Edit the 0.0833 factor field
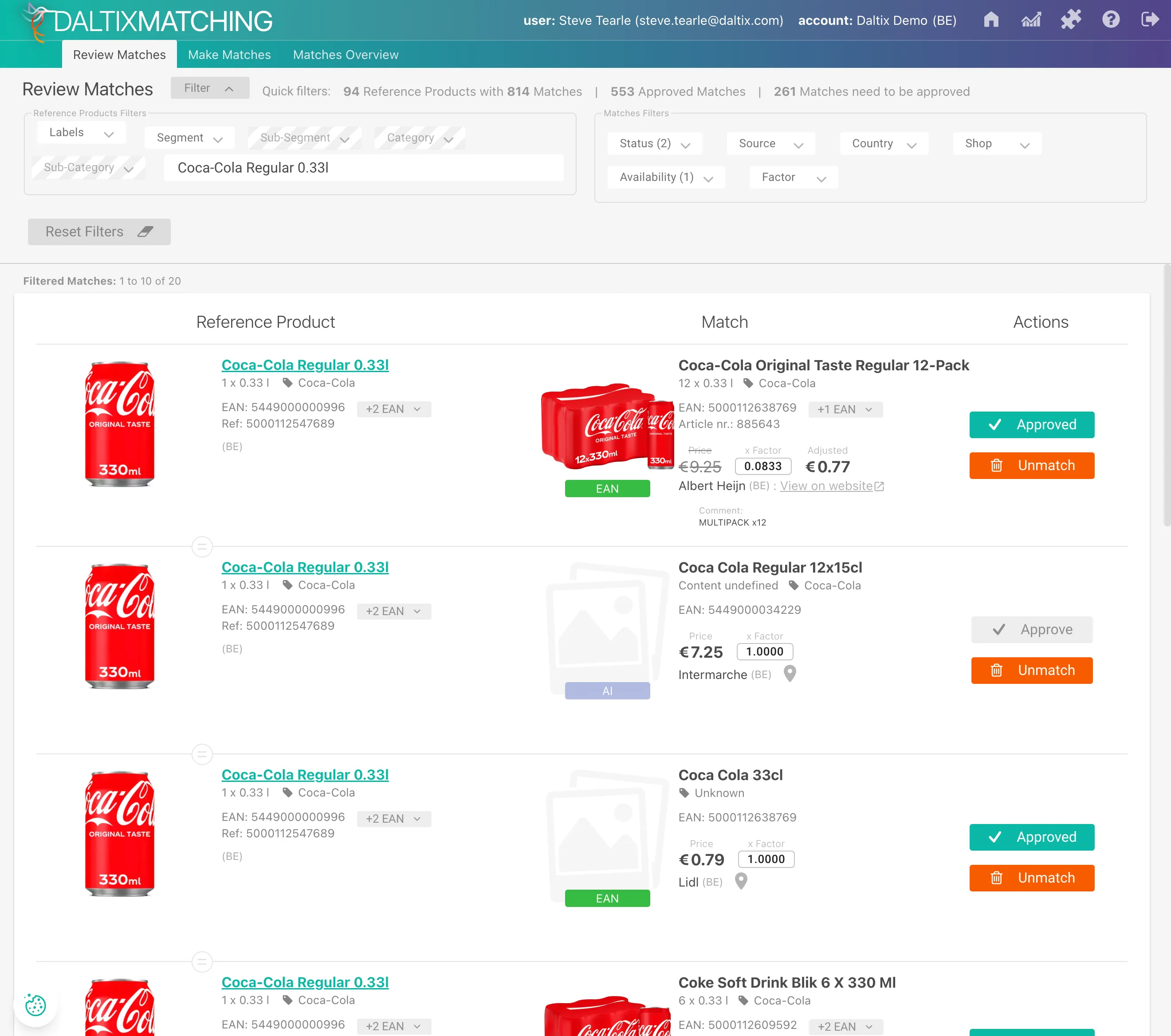 [762, 466]
